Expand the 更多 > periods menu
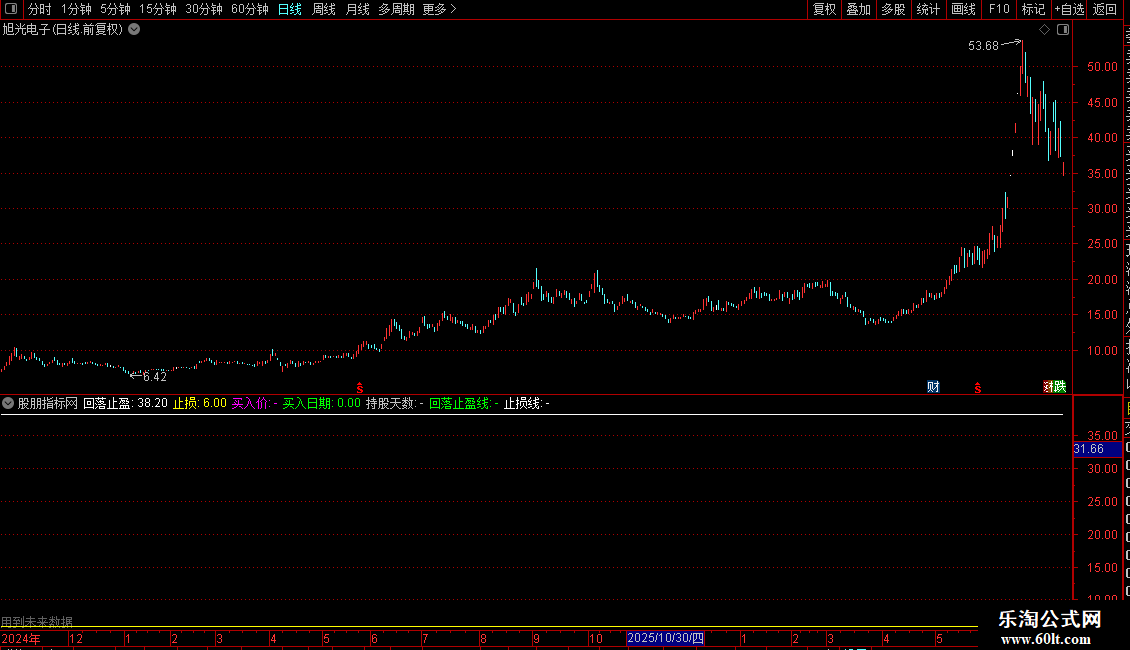1130x650 pixels. [x=440, y=9]
